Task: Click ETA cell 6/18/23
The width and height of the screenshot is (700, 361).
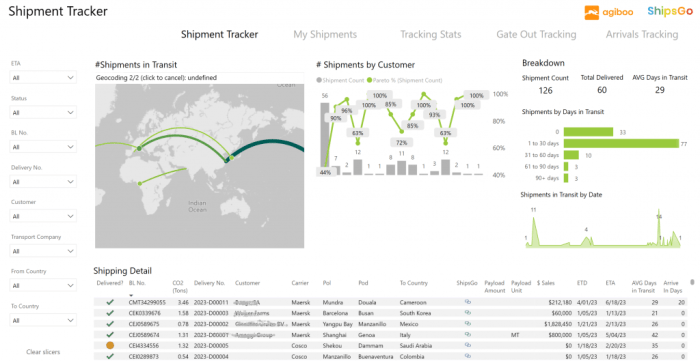Action: click(615, 303)
